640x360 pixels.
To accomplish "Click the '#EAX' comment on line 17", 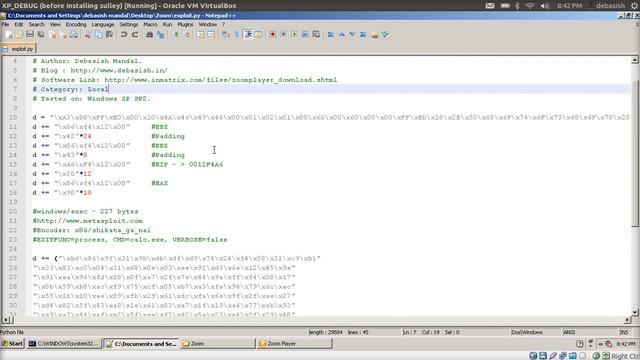I will [159, 183].
